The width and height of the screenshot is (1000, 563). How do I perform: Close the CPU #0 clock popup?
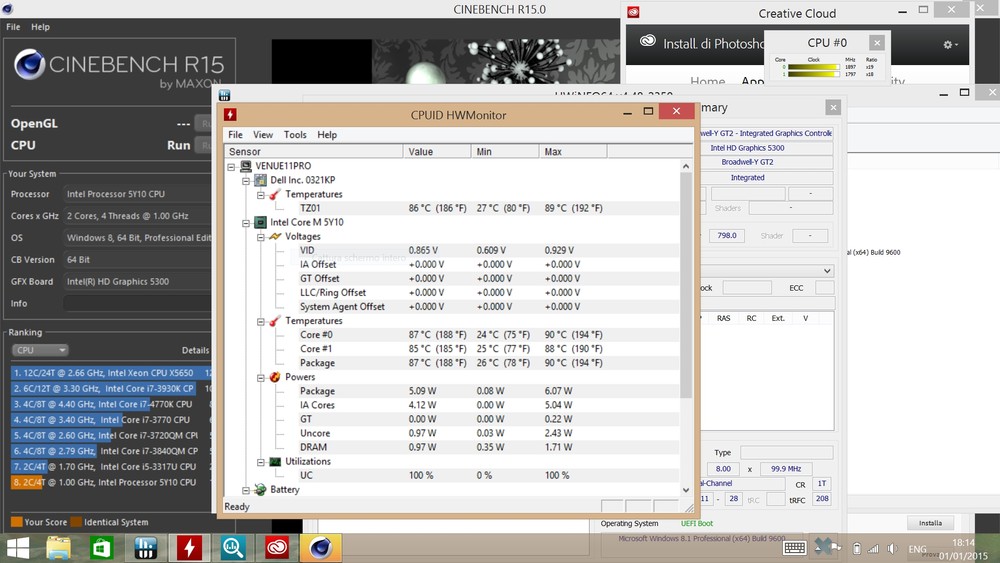[877, 43]
